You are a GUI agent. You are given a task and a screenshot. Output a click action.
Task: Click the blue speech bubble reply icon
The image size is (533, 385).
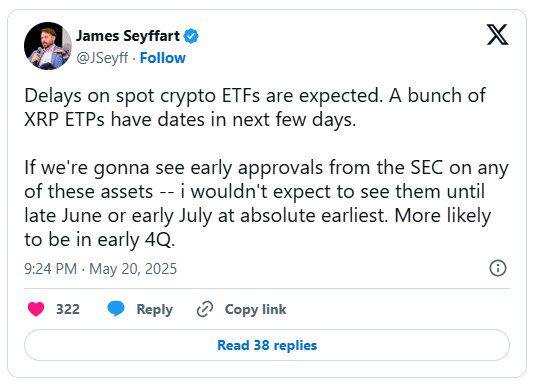[116, 309]
